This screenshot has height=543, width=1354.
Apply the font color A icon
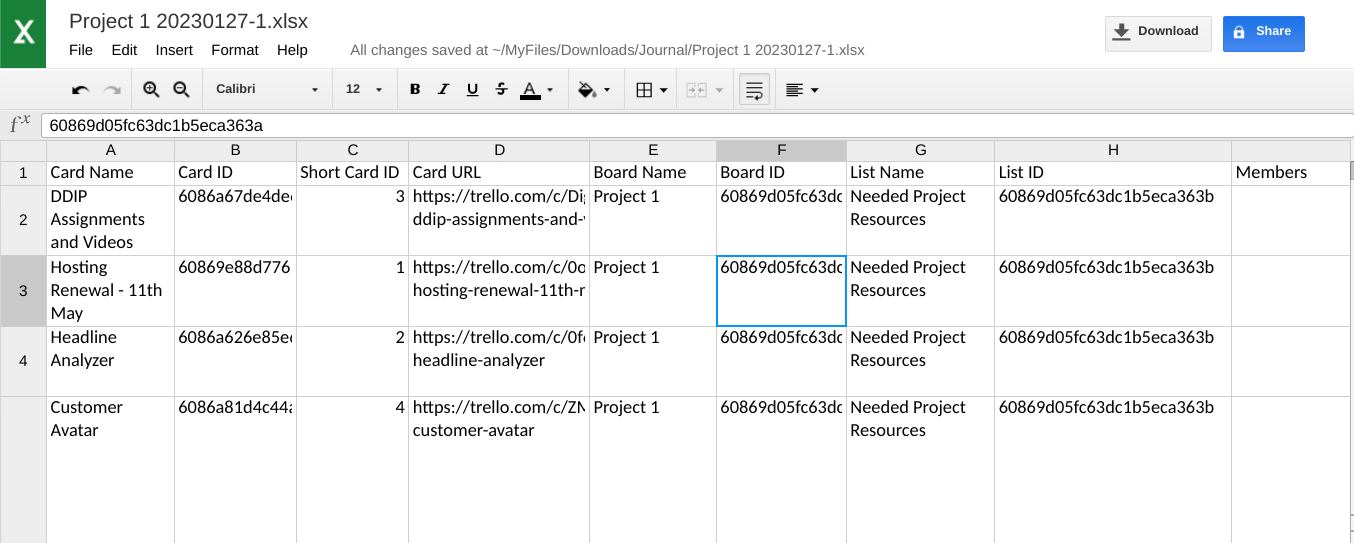coord(530,89)
